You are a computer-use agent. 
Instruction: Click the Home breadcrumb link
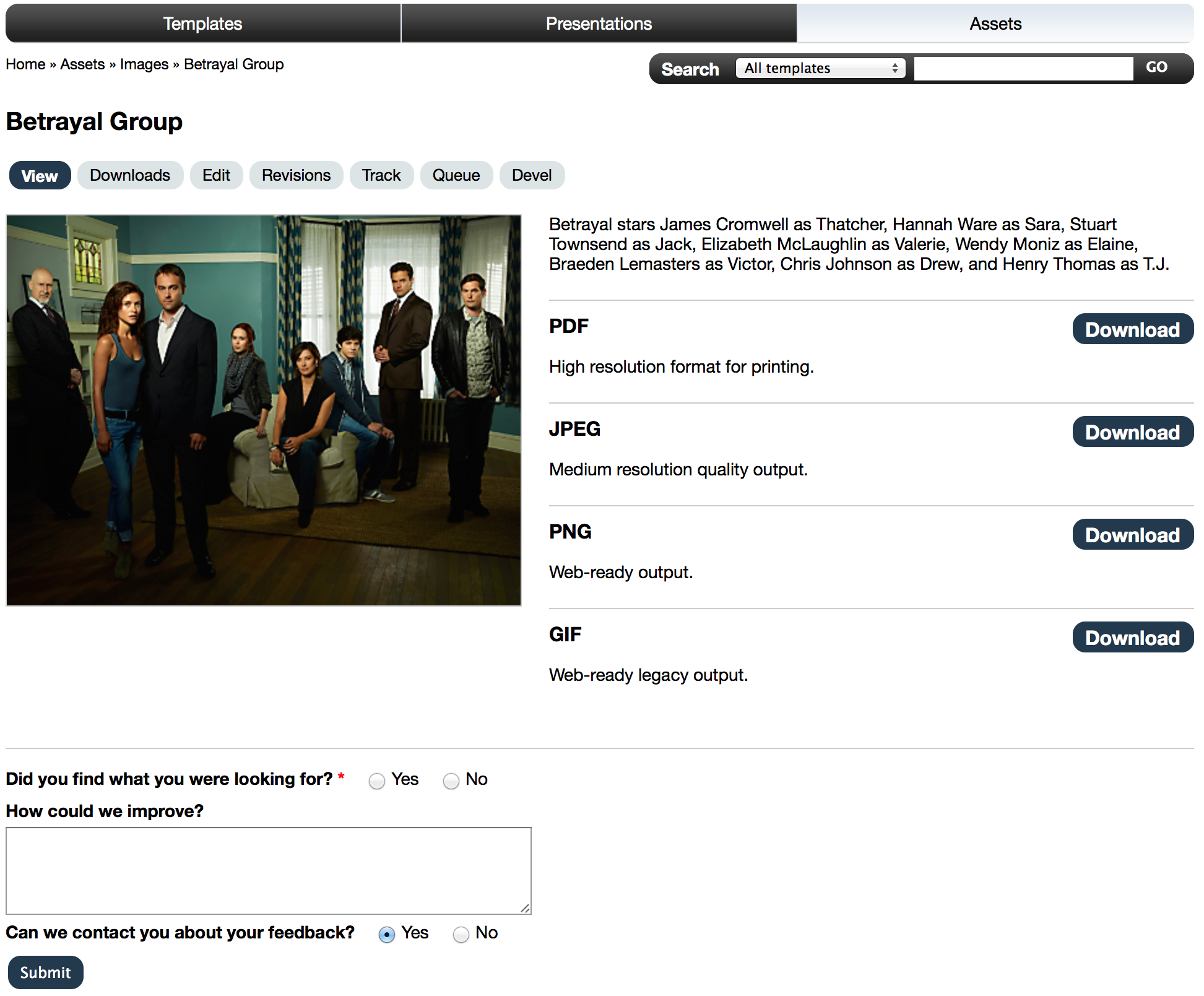tap(25, 64)
